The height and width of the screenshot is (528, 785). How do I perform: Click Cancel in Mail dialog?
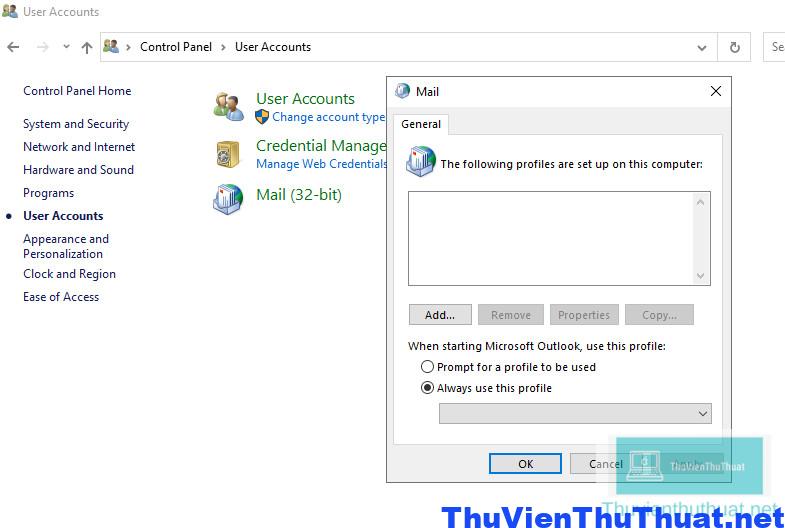point(605,463)
